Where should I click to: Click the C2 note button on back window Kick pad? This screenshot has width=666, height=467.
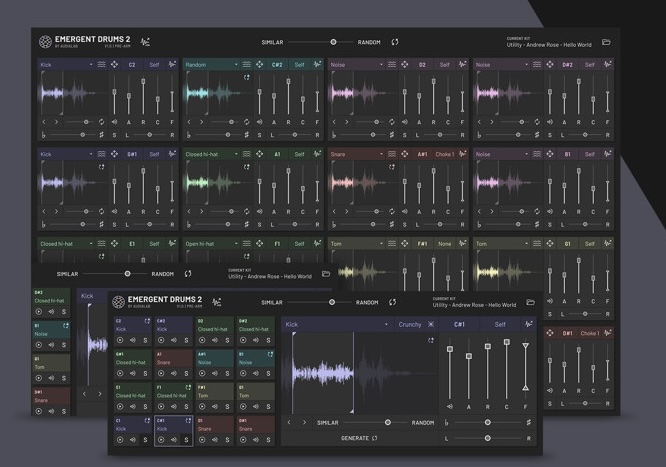click(132, 65)
